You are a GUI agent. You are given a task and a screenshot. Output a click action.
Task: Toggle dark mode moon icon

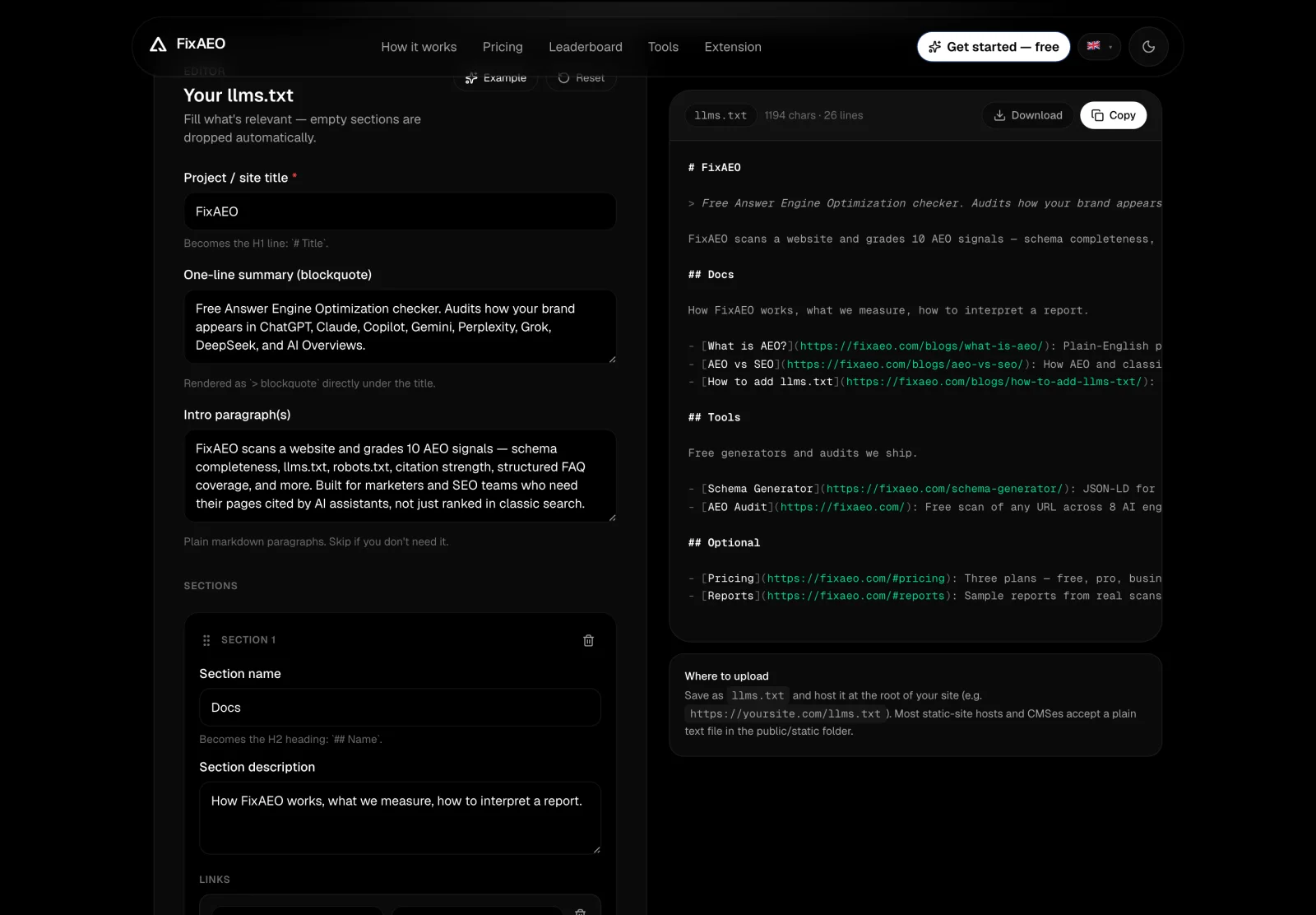point(1149,47)
